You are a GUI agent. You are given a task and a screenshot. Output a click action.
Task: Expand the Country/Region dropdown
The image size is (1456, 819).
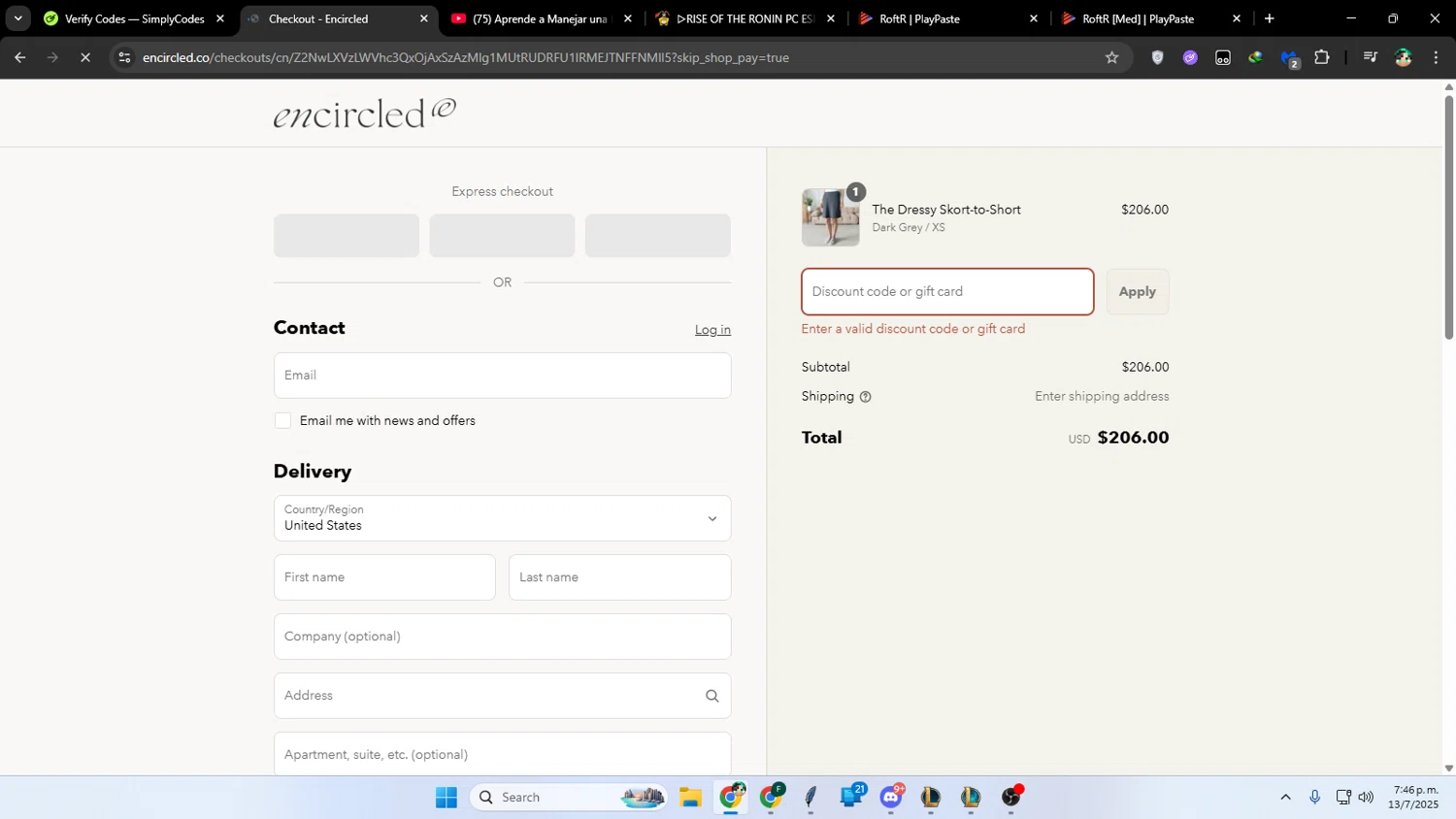pos(502,519)
